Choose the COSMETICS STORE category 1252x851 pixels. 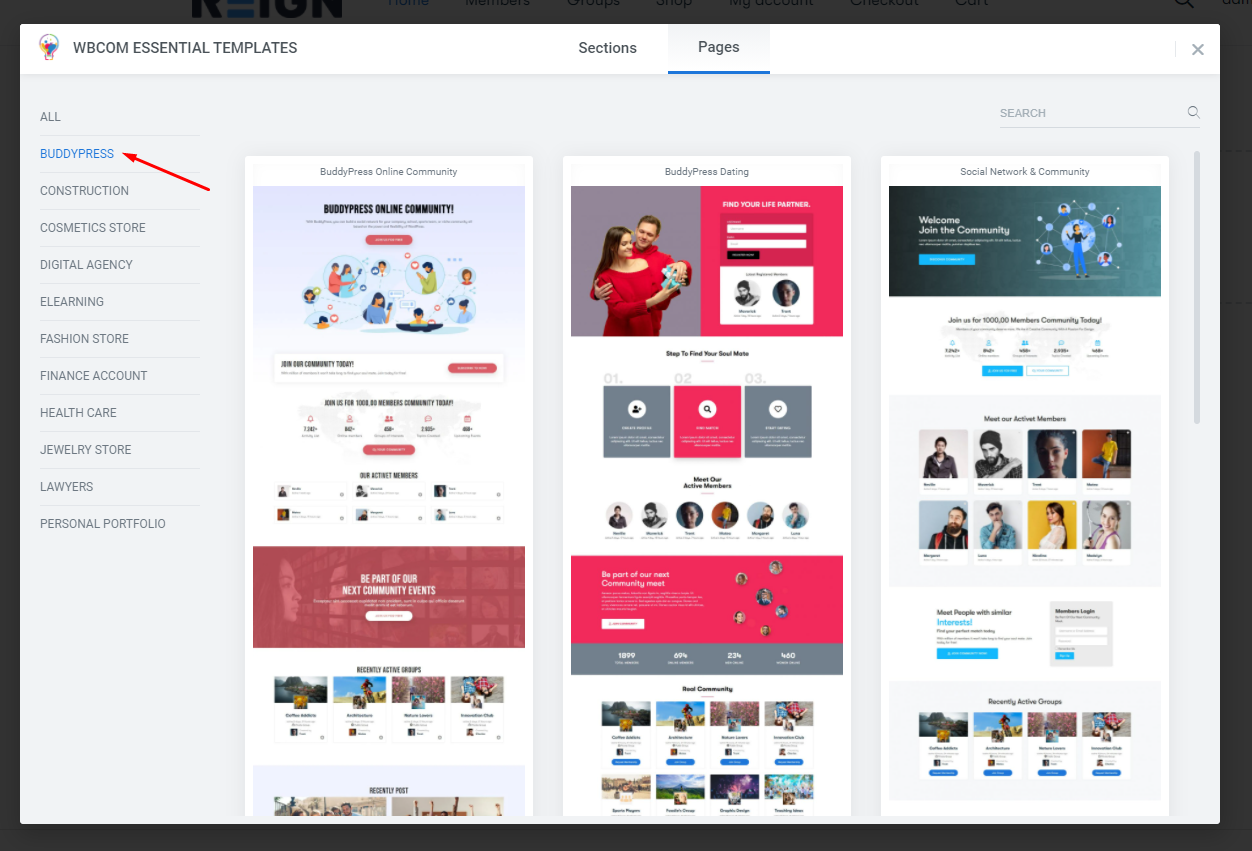pos(93,228)
